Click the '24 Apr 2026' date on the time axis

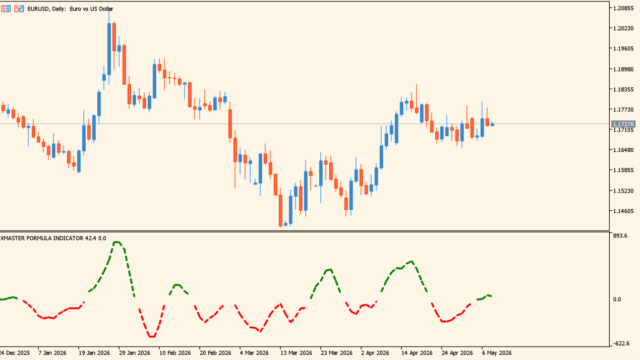(x=457, y=353)
